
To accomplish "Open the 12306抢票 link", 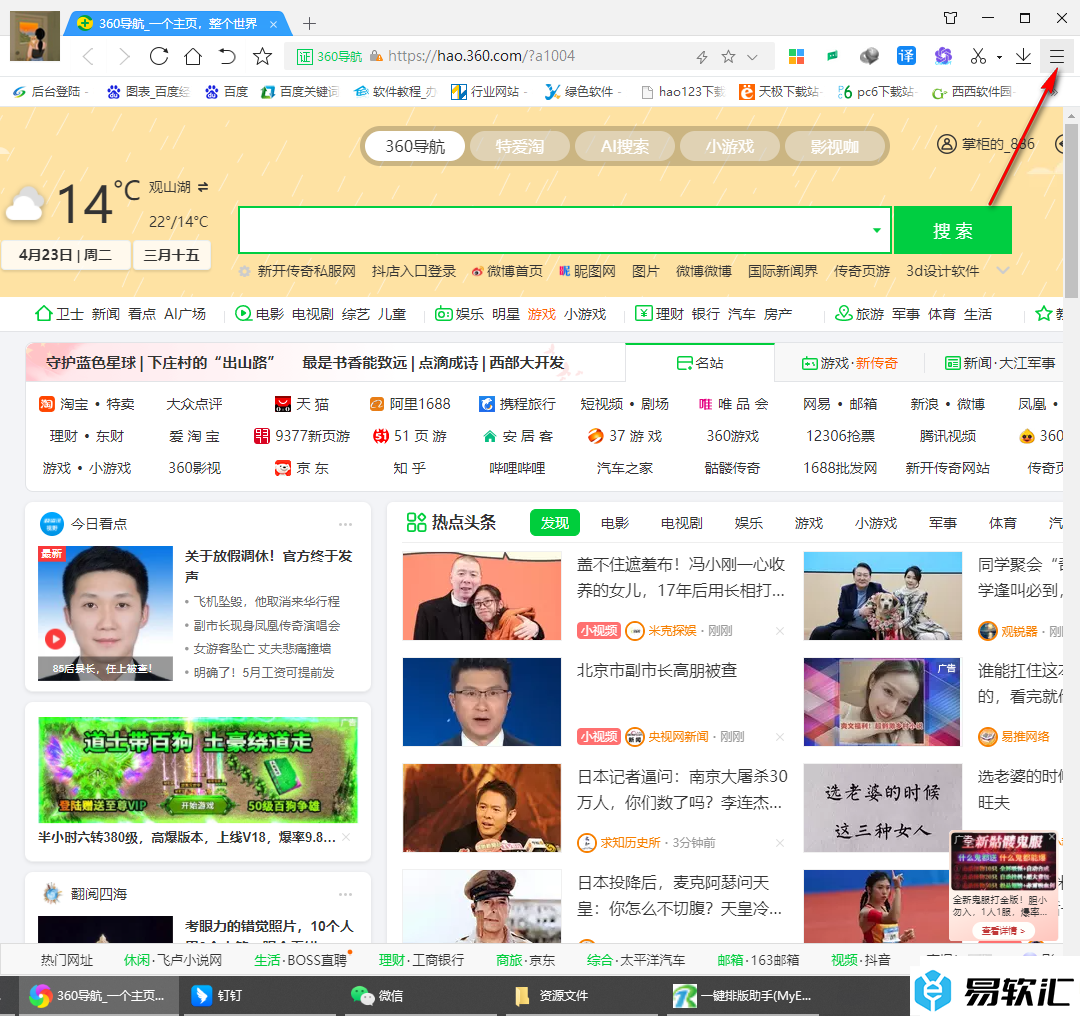I will 840,436.
